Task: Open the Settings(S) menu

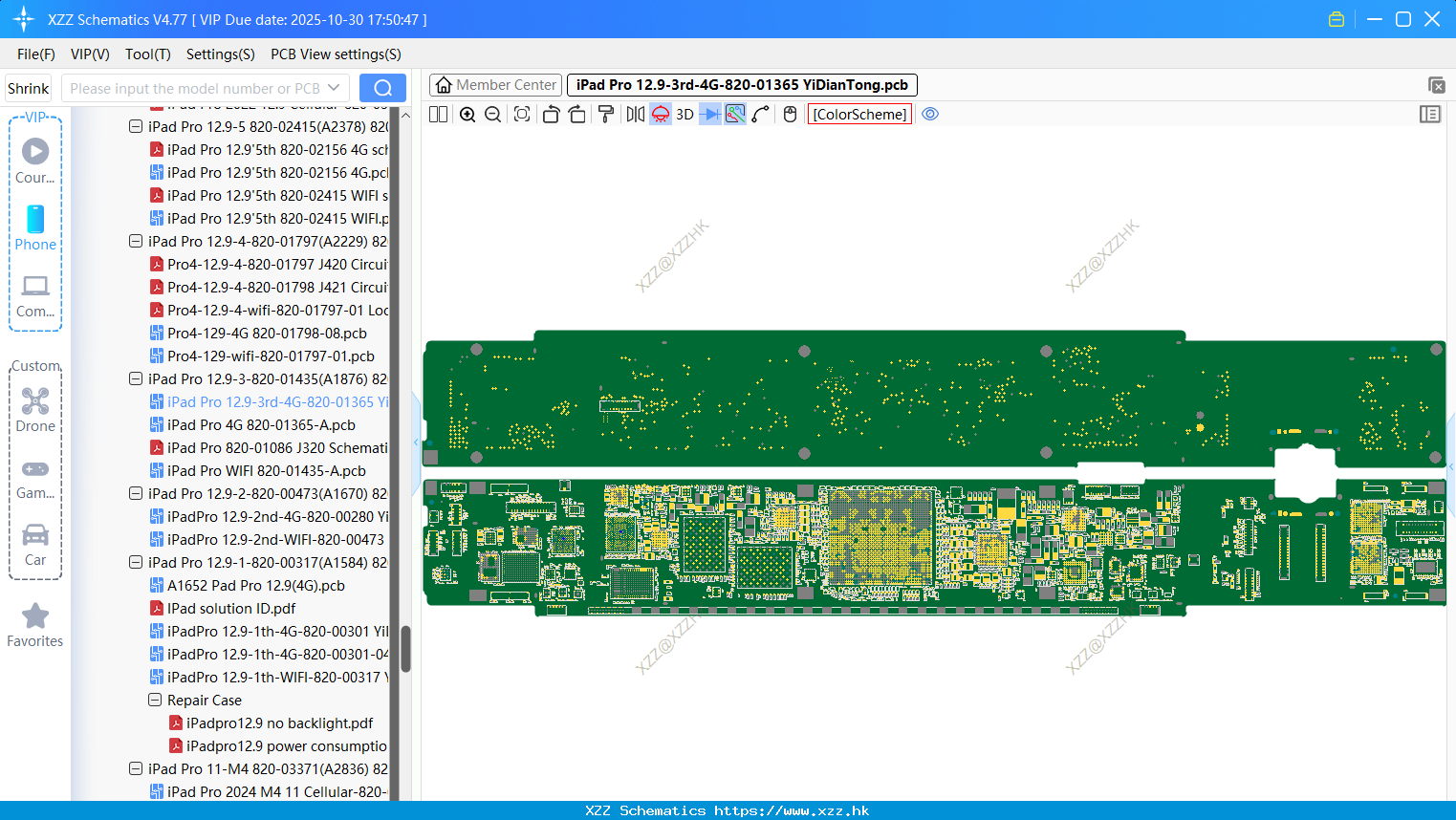Action: 220,54
